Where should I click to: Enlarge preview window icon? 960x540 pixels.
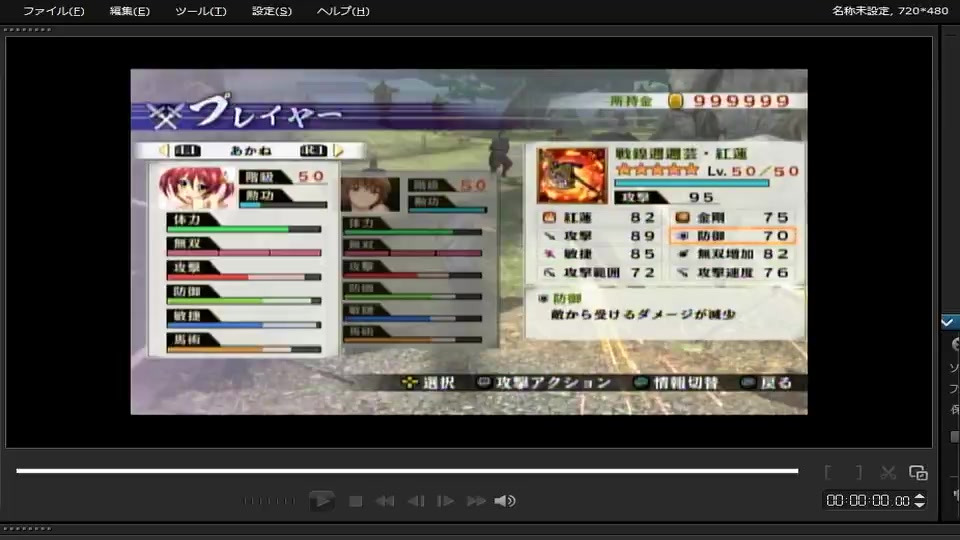(x=918, y=472)
